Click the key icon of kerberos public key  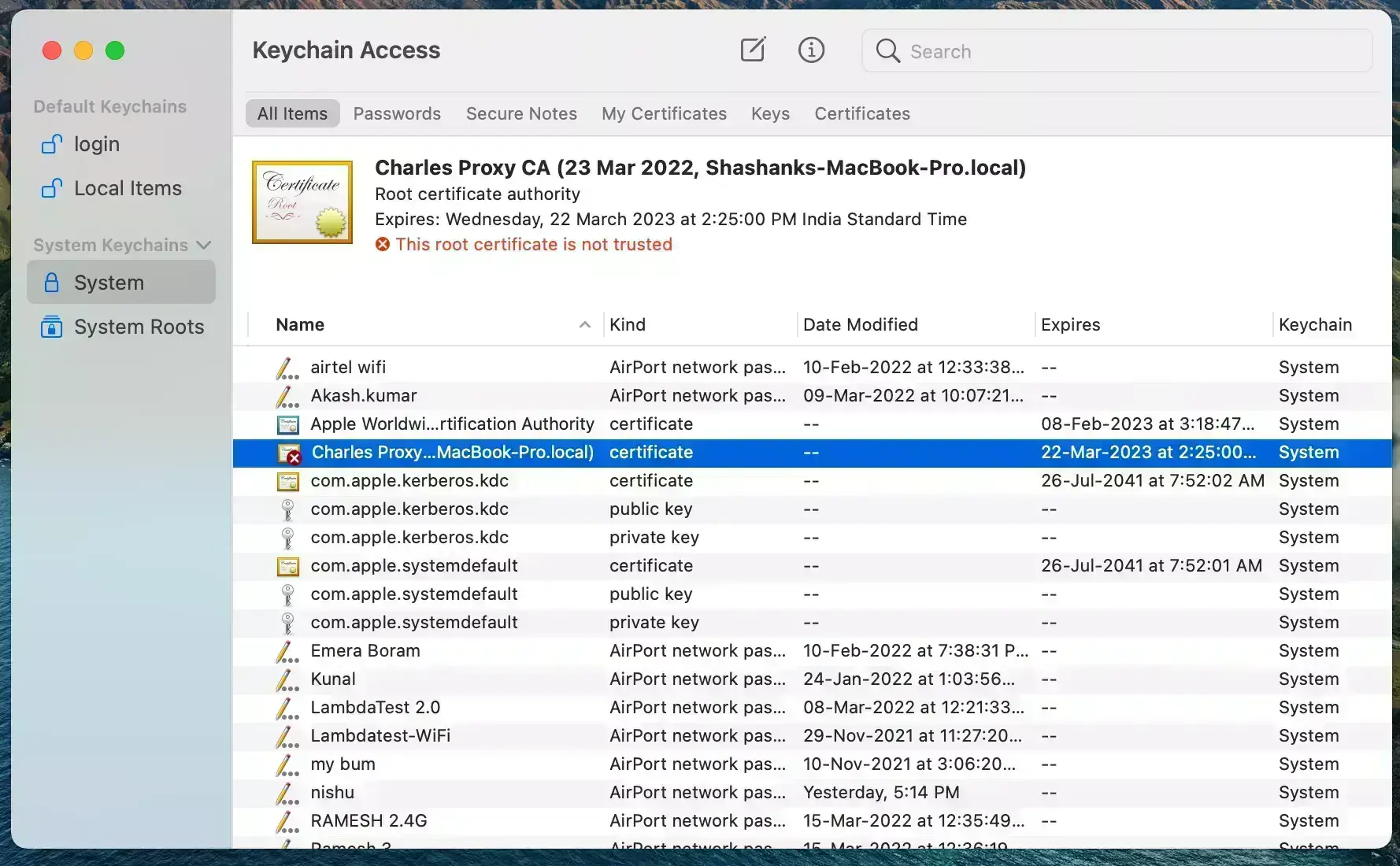coord(288,510)
